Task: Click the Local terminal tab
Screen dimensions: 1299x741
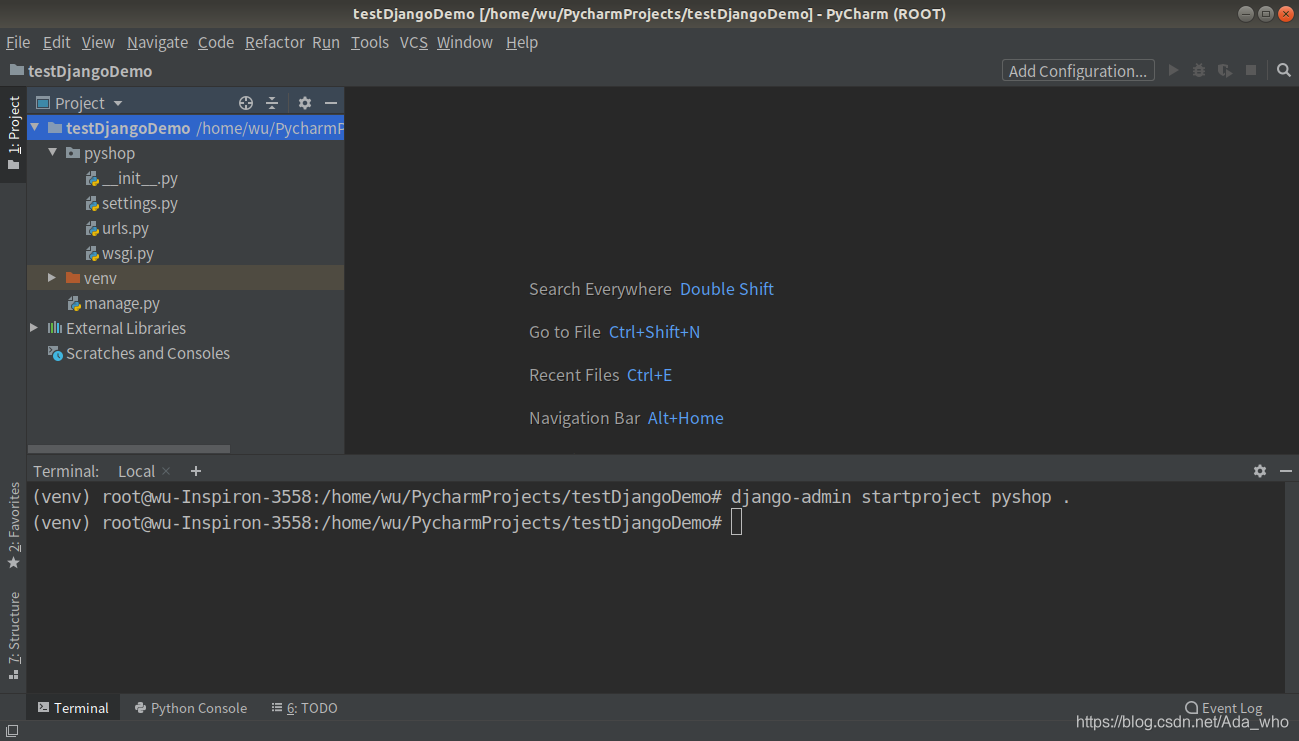Action: (x=137, y=471)
